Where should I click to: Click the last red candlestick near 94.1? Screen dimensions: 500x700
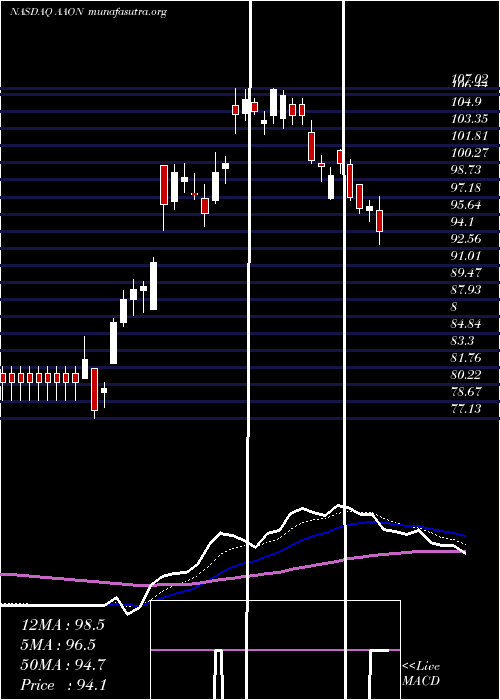point(379,221)
